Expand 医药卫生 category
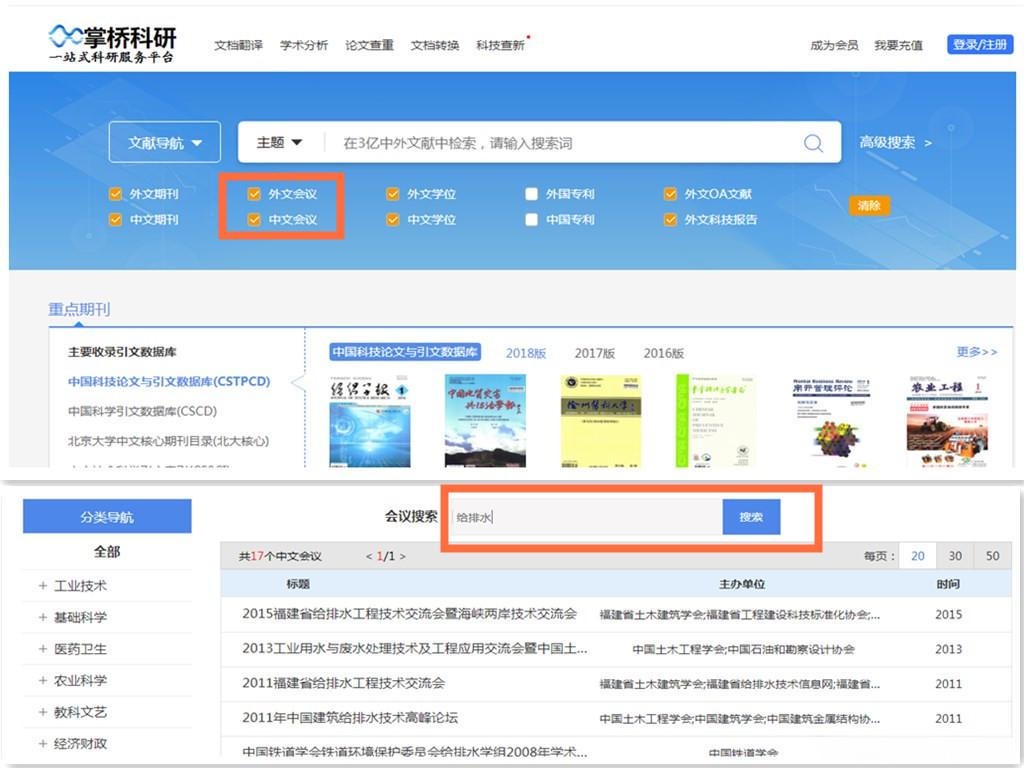This screenshot has width=1024, height=768. point(42,648)
